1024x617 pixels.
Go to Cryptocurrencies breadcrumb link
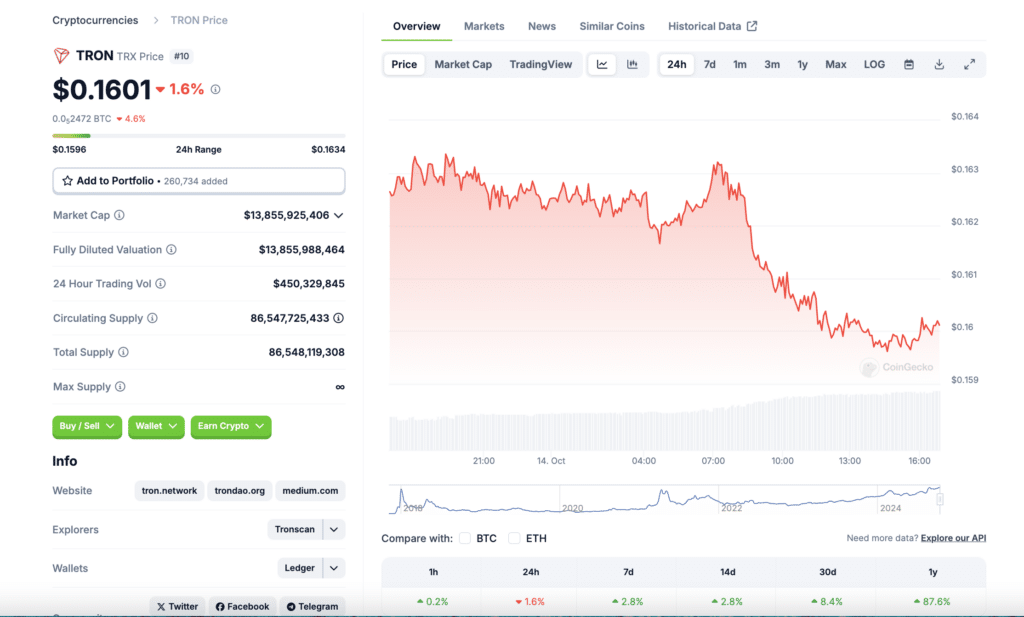point(95,20)
